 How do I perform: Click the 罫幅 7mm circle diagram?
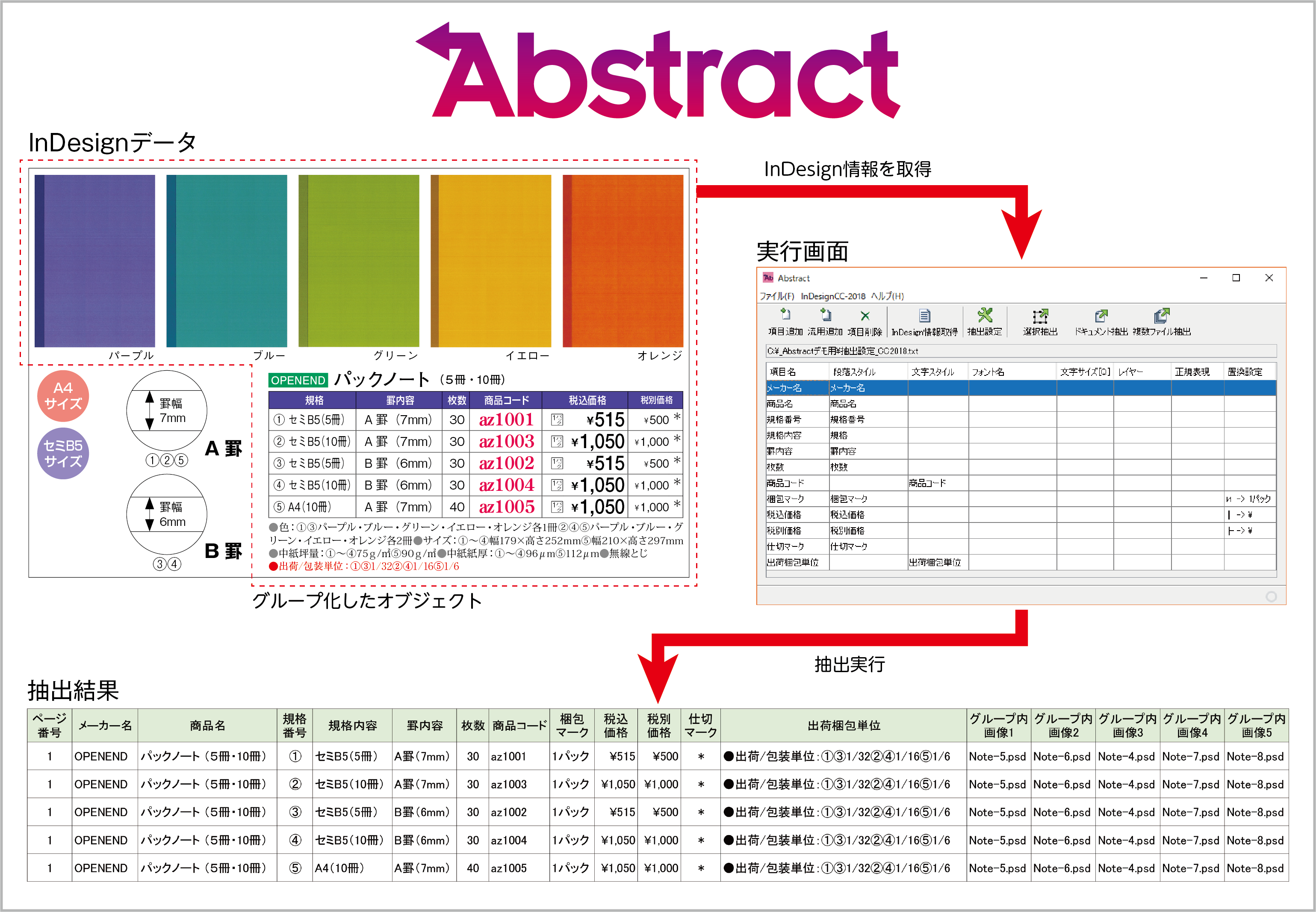[x=167, y=410]
